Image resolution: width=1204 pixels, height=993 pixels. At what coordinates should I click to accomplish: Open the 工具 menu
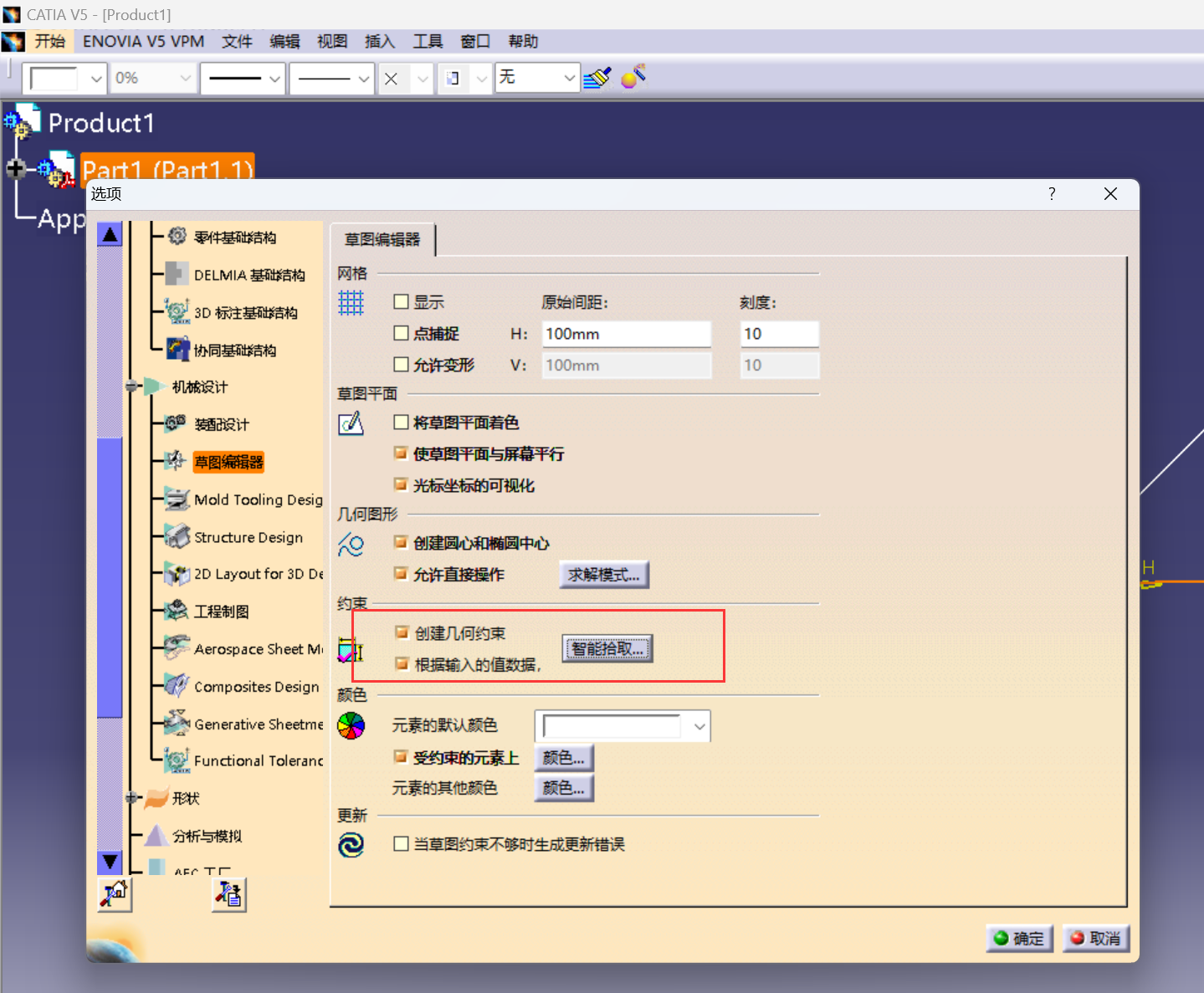[428, 41]
